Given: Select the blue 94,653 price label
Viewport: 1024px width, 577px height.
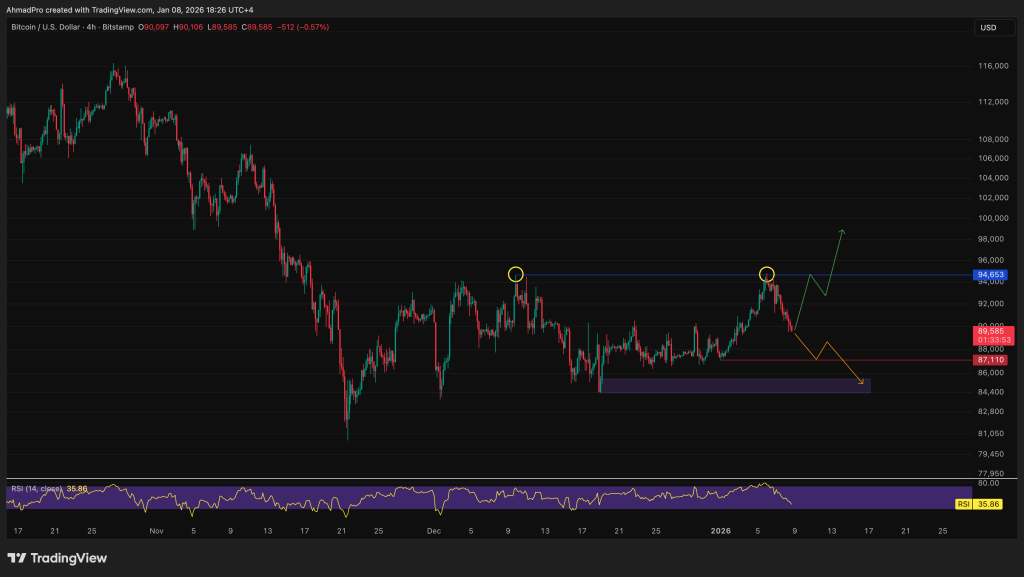Looking at the screenshot, I should tap(990, 275).
